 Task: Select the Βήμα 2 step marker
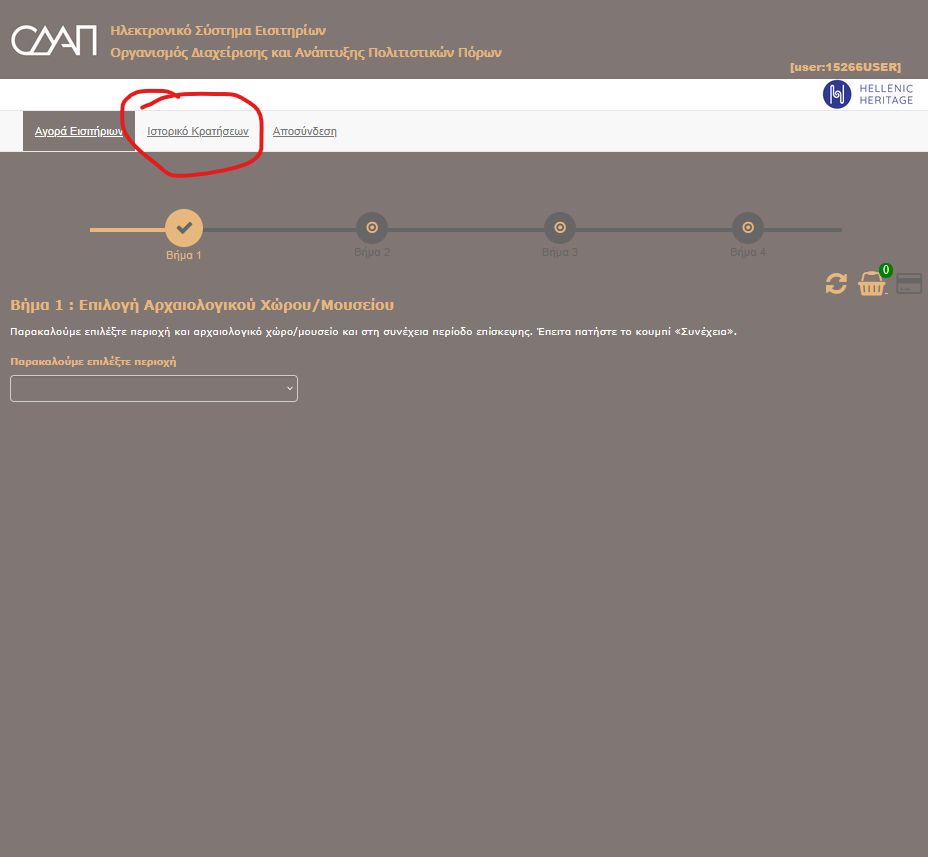(372, 228)
